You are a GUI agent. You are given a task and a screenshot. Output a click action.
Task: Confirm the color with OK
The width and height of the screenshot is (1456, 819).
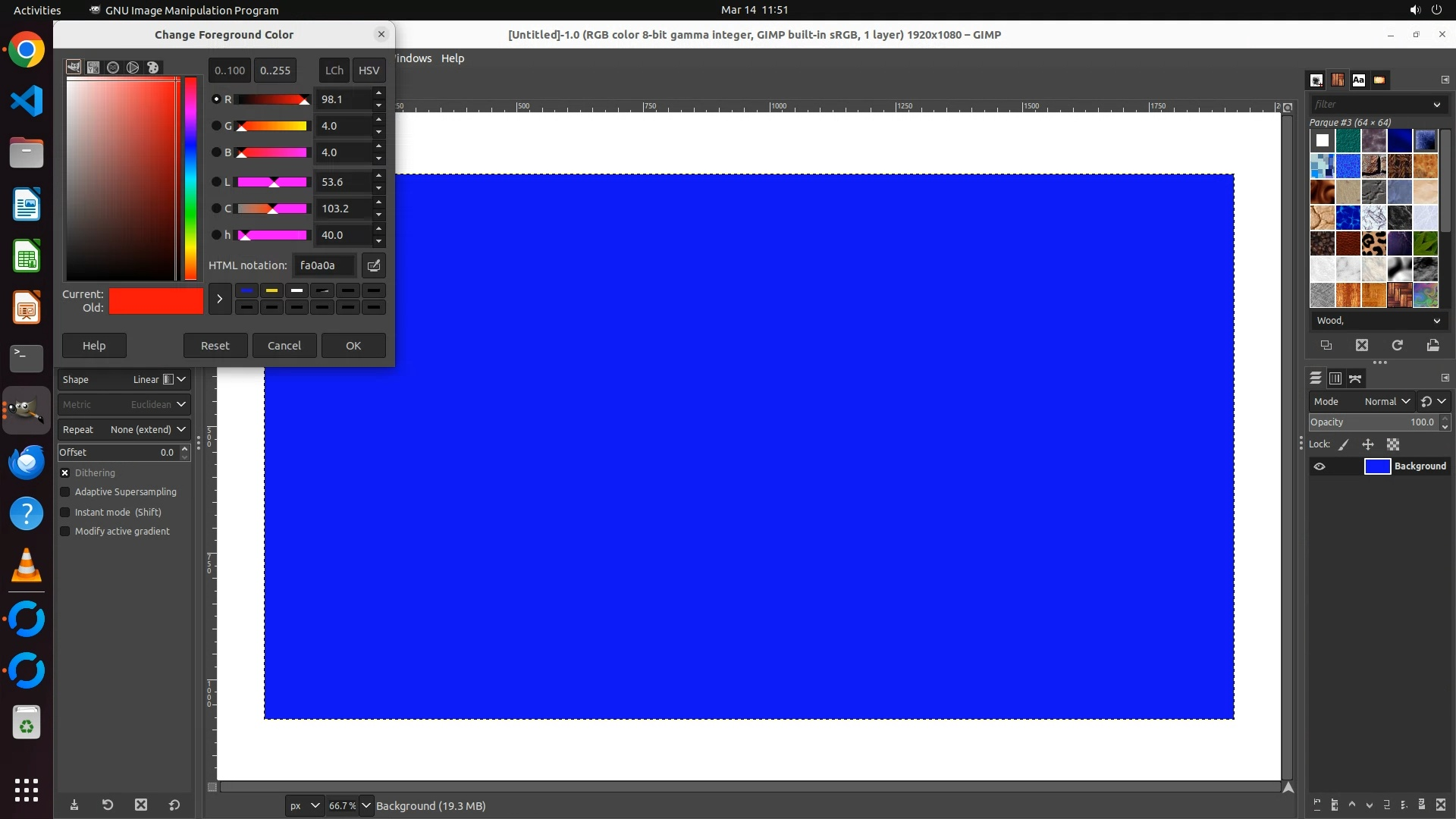point(353,345)
